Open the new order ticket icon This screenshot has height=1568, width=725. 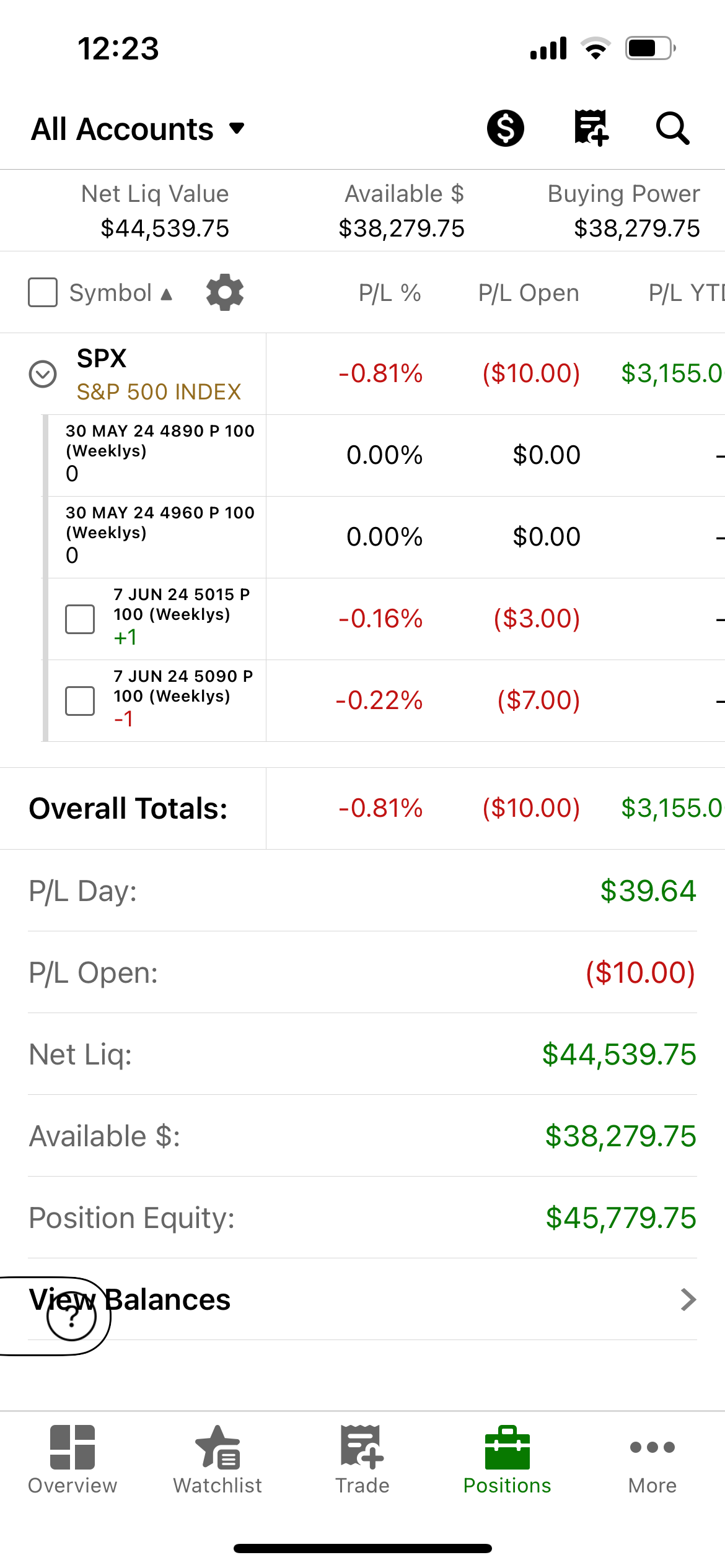pyautogui.click(x=591, y=128)
